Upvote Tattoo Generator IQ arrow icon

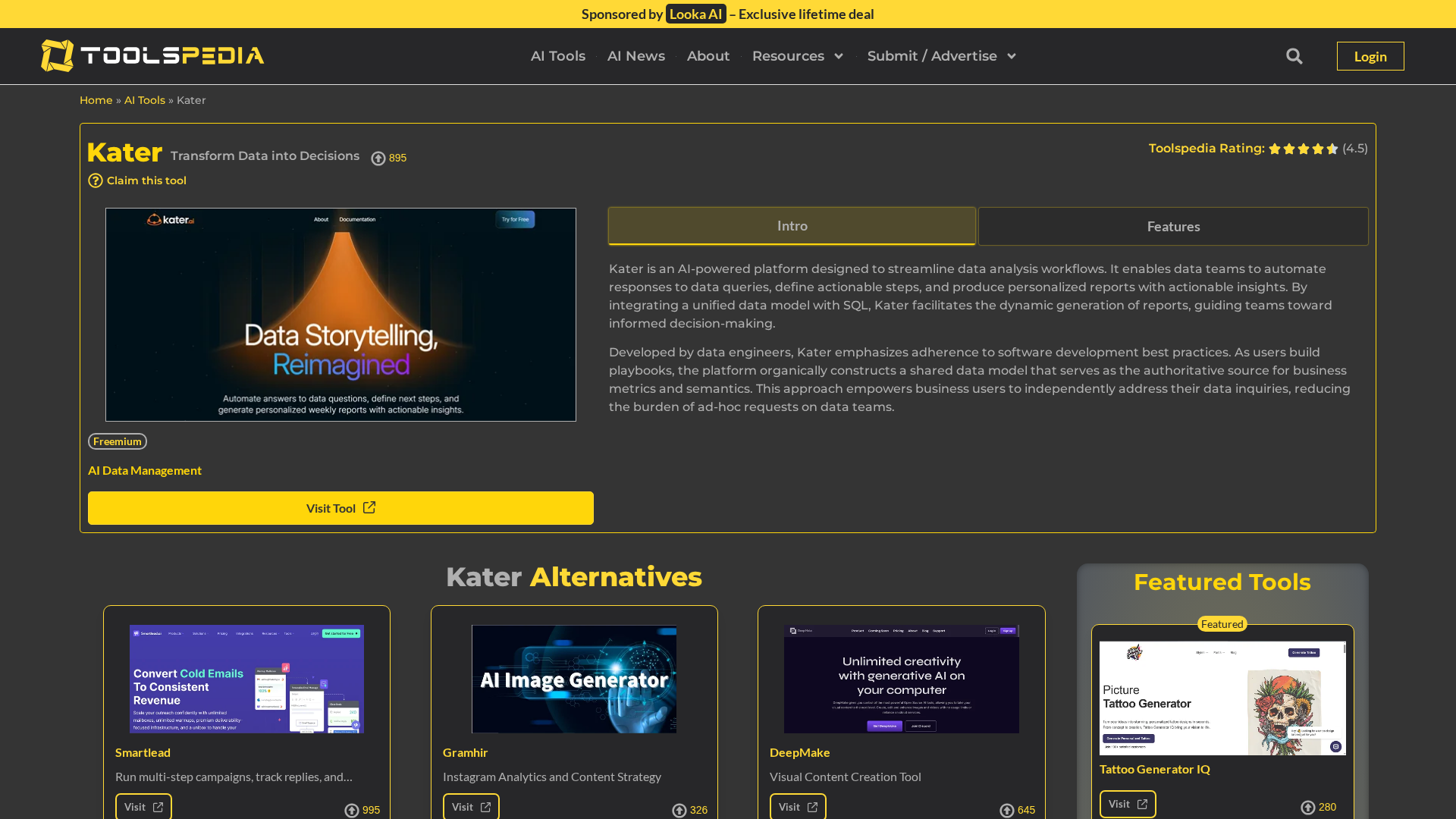(x=1307, y=807)
